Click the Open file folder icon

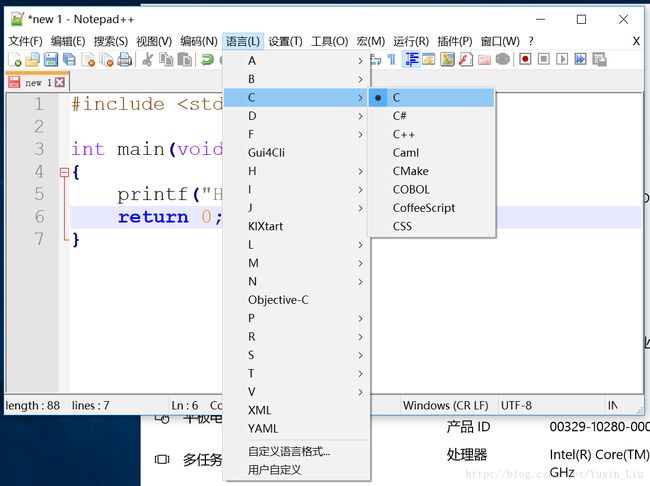(32, 60)
